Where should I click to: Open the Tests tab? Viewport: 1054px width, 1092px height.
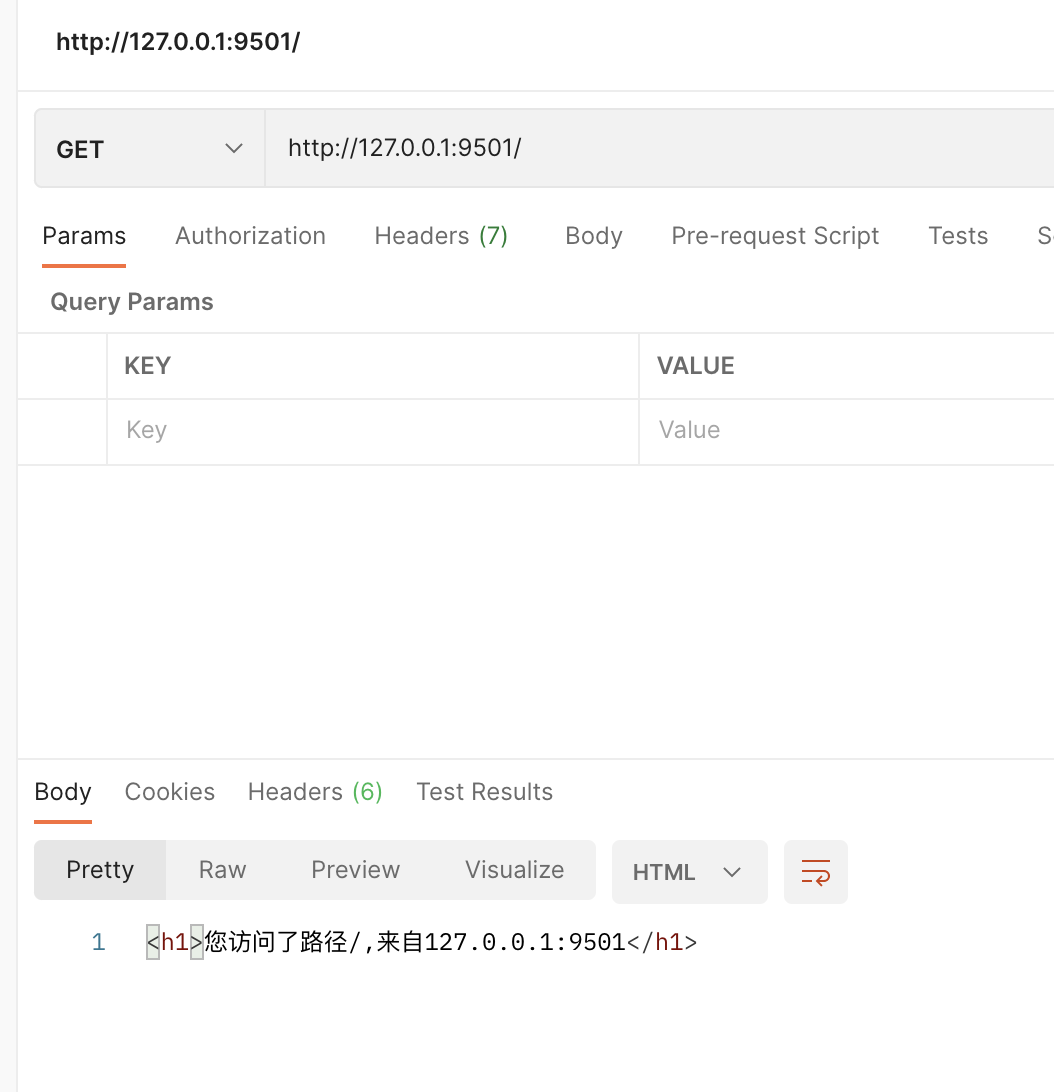(x=958, y=236)
